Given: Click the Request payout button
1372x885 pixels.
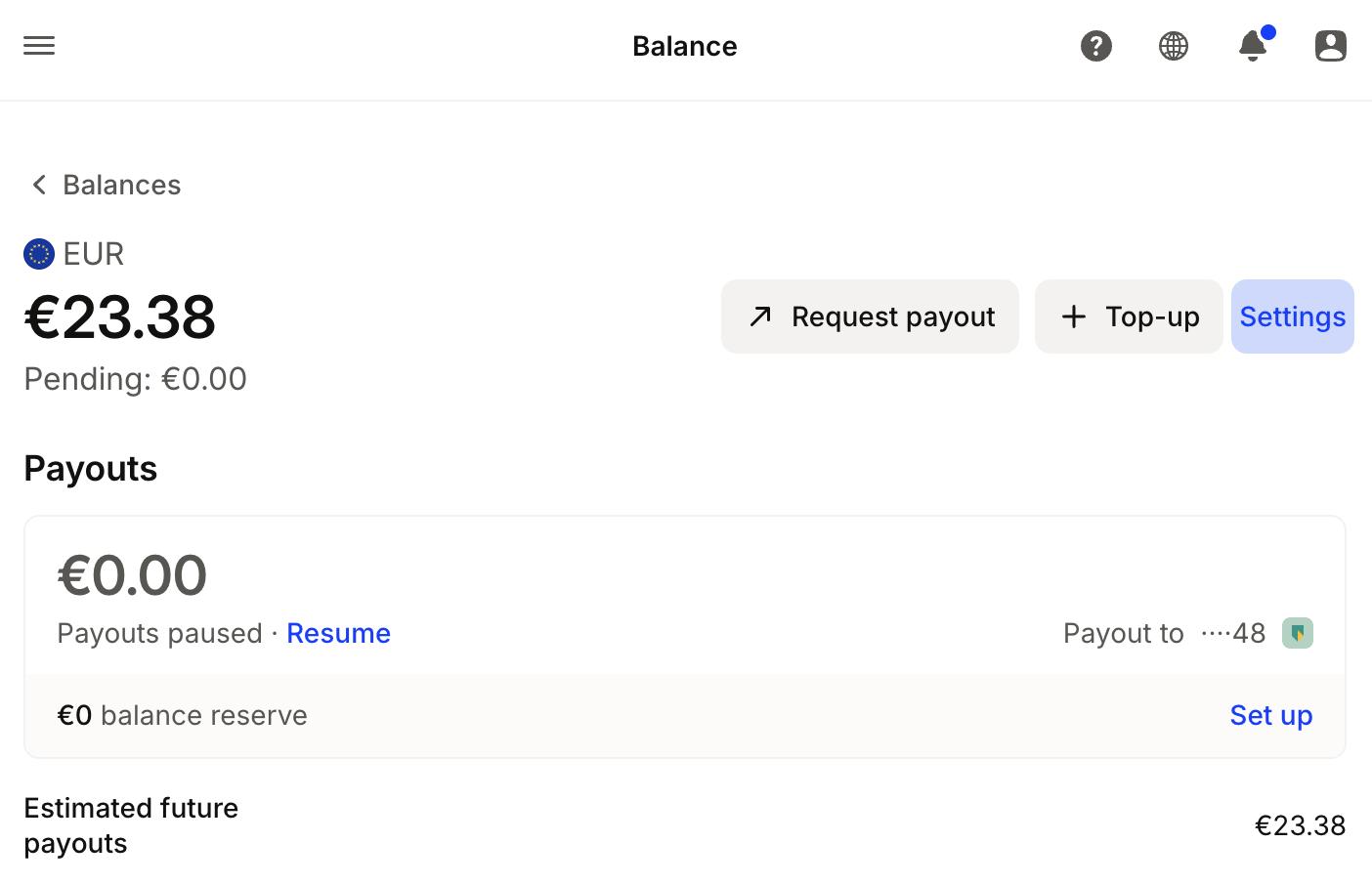Looking at the screenshot, I should [870, 316].
